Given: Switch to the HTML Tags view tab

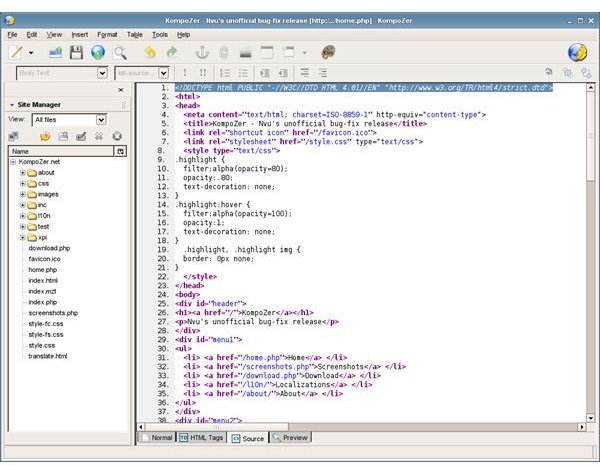Looking at the screenshot, I should tap(201, 437).
